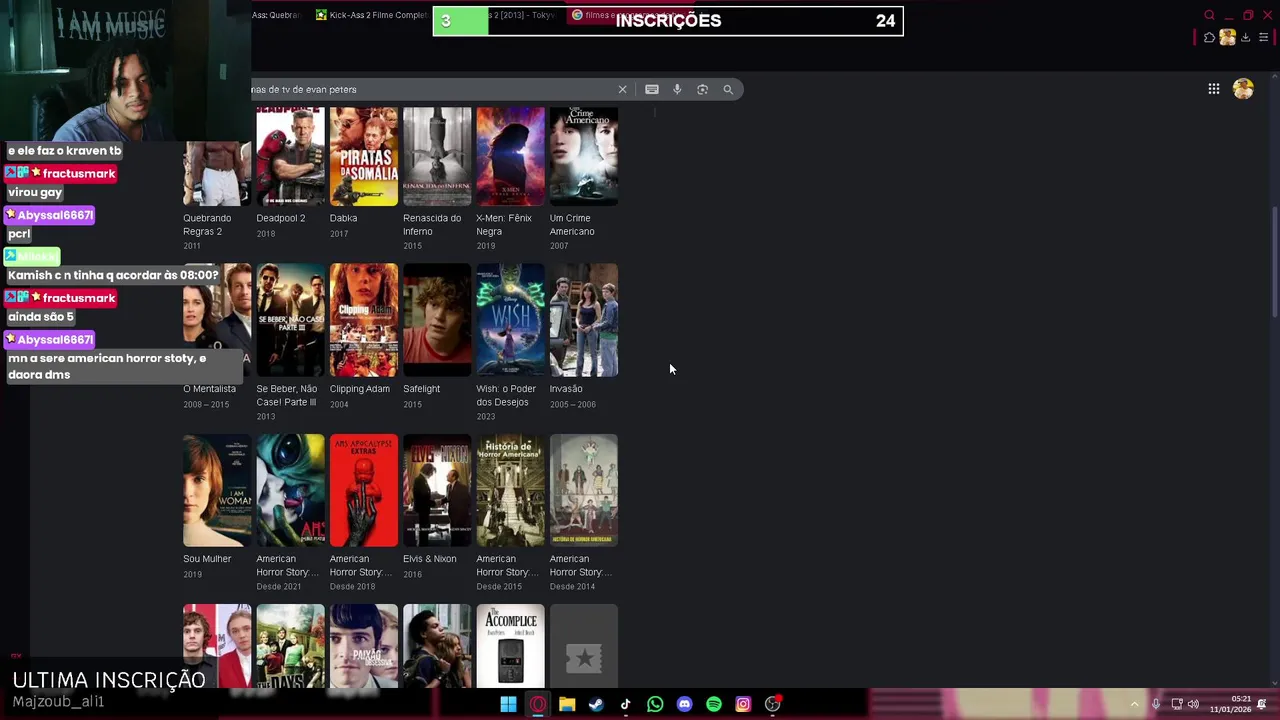Open the volume tray icon
Image resolution: width=1280 pixels, height=720 pixels.
(1193, 704)
